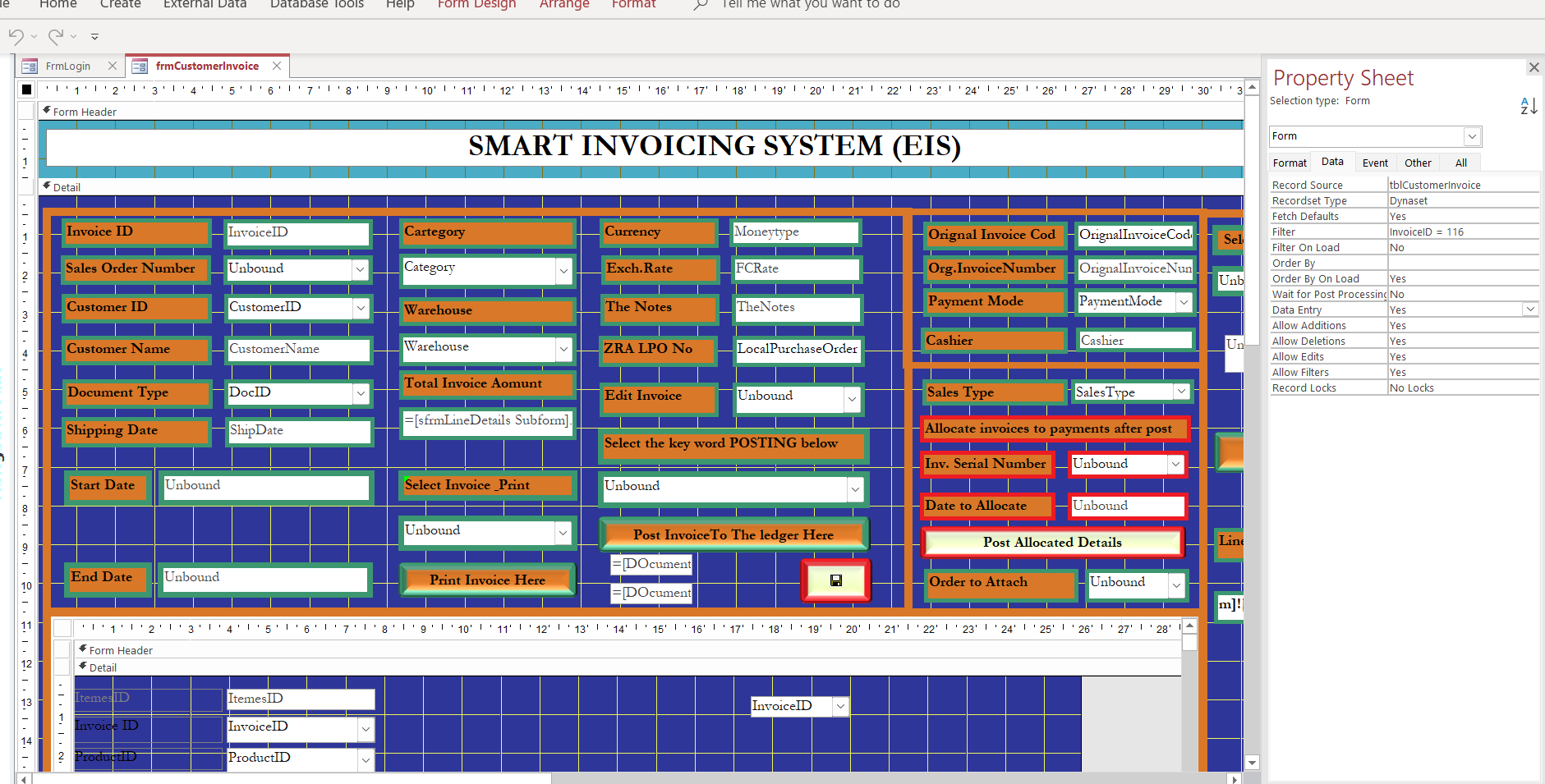Switch to Property Sheet Format tab
This screenshot has width=1545, height=784.
tap(1290, 163)
